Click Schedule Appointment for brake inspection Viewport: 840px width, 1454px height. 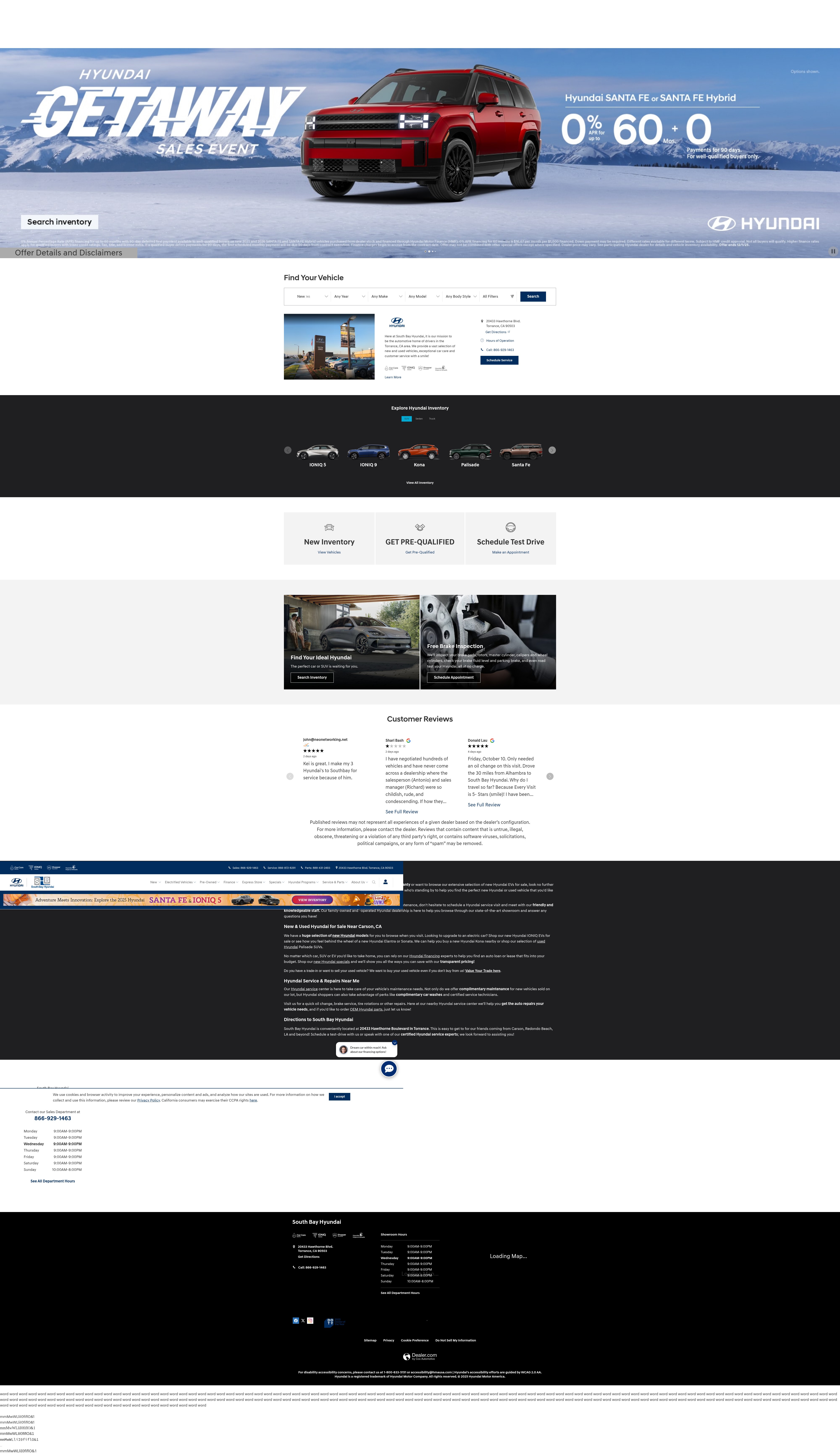tap(453, 677)
